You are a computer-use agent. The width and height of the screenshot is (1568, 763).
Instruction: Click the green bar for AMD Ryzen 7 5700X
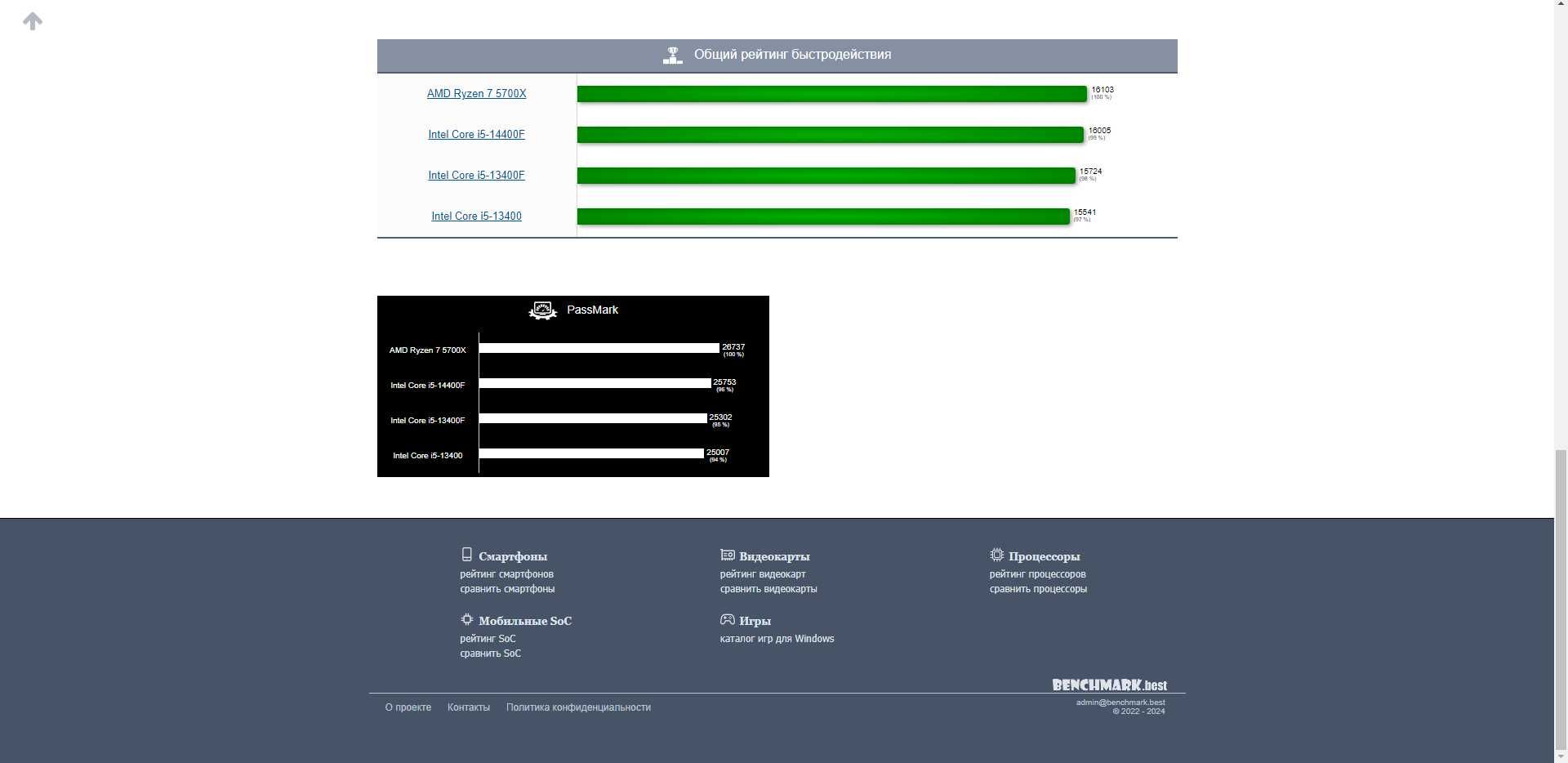(832, 94)
